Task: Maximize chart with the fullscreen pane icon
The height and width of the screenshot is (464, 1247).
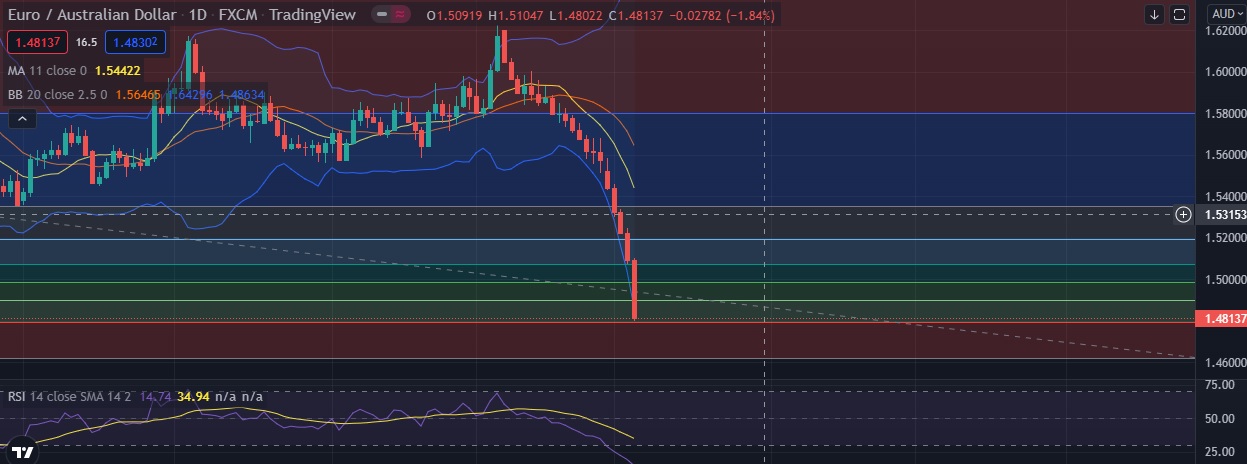Action: tap(1179, 14)
